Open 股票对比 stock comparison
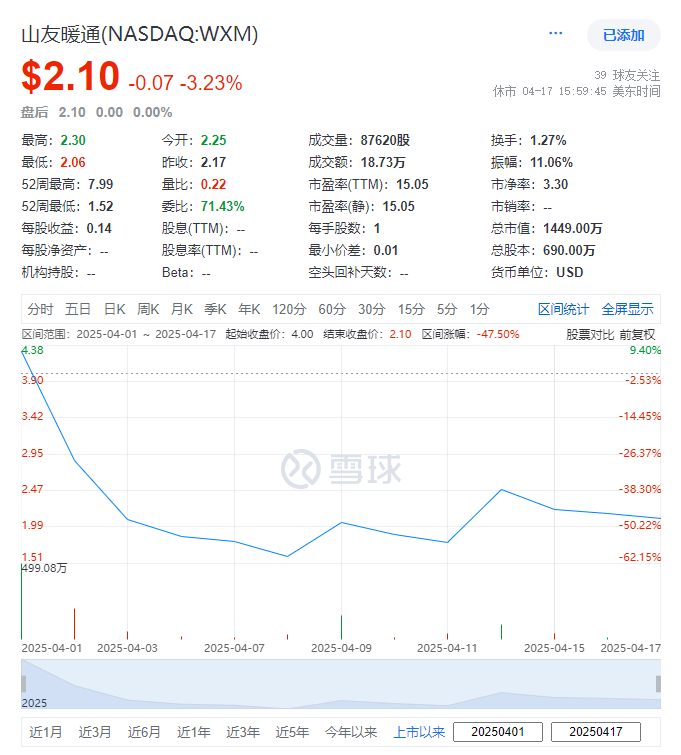Image resolution: width=681 pixels, height=755 pixels. click(x=590, y=335)
